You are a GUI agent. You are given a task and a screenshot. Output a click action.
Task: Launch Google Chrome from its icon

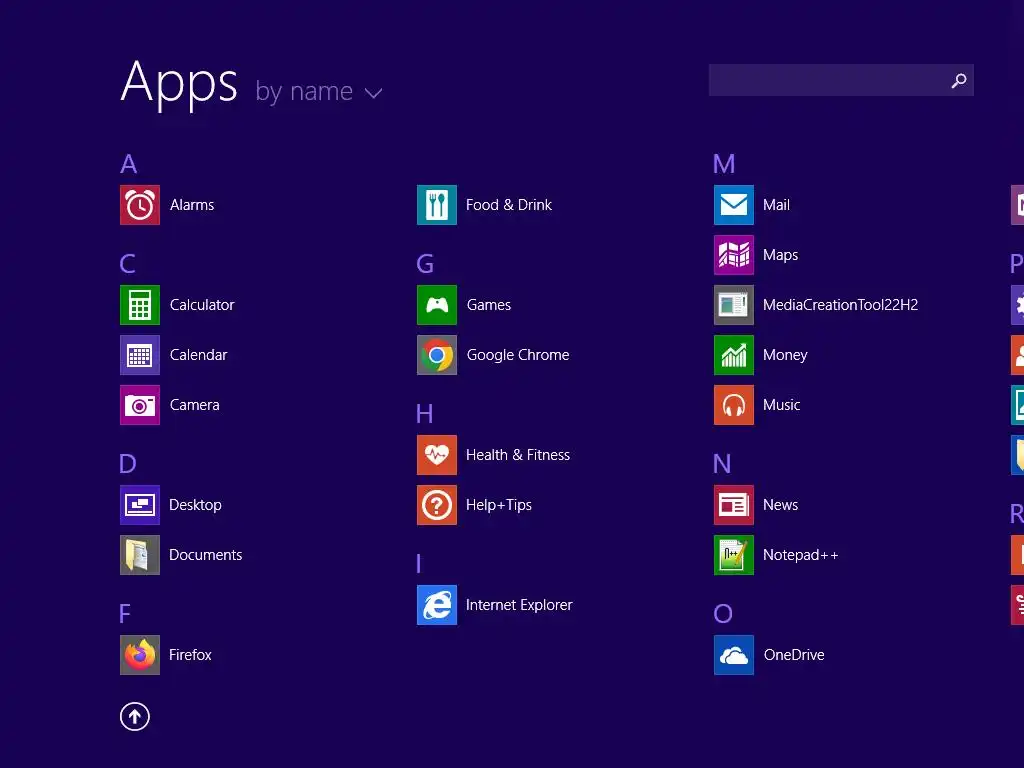437,355
